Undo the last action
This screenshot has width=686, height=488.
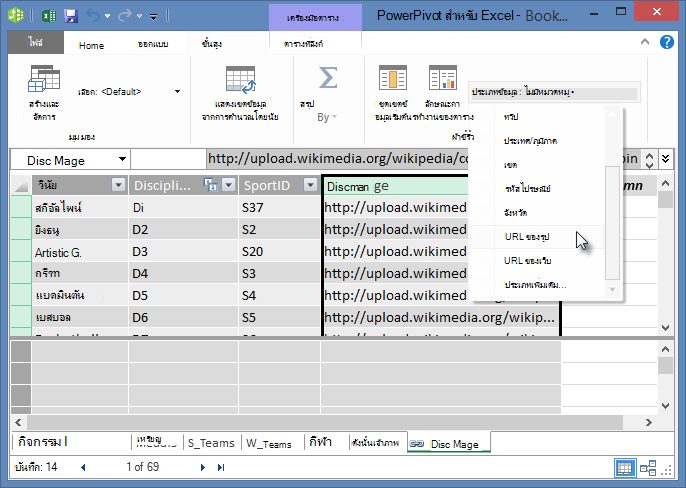(x=93, y=16)
